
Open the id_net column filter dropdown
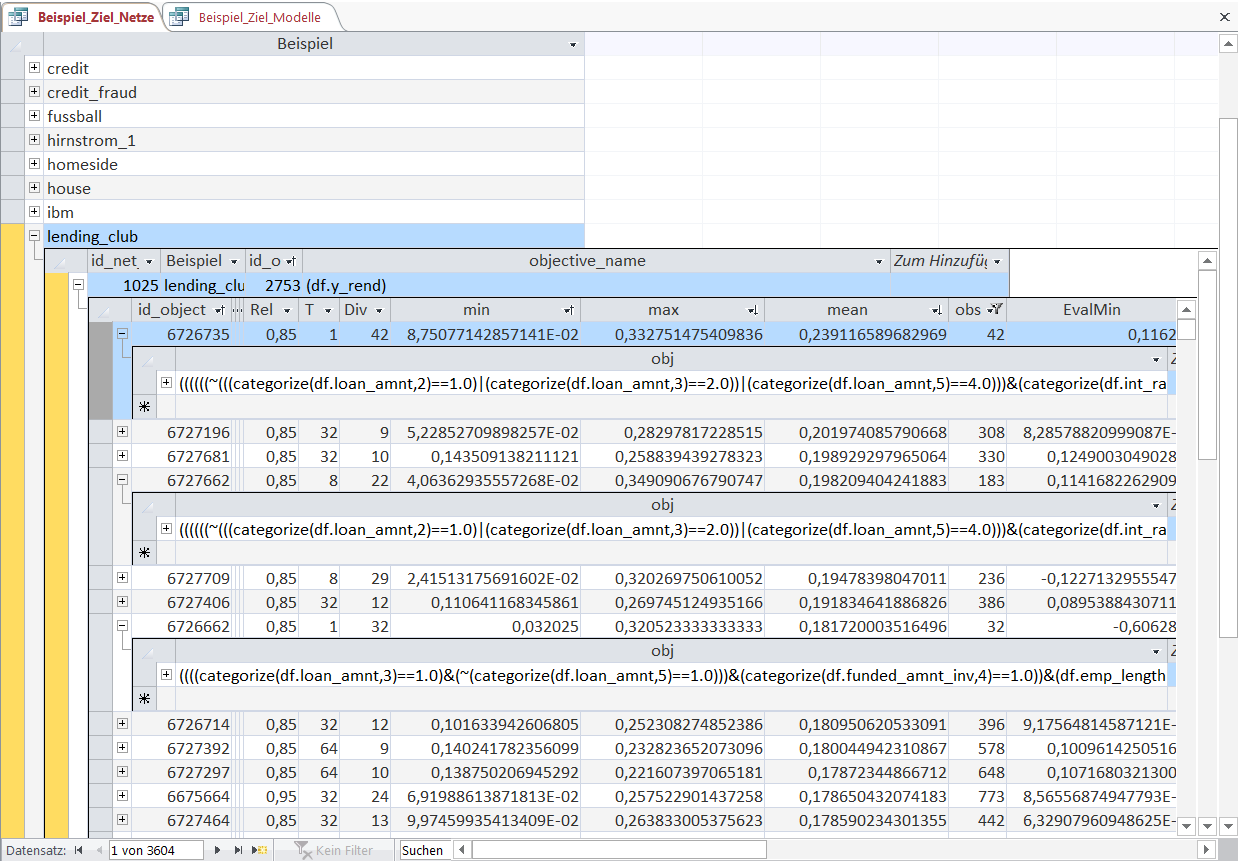coord(150,261)
